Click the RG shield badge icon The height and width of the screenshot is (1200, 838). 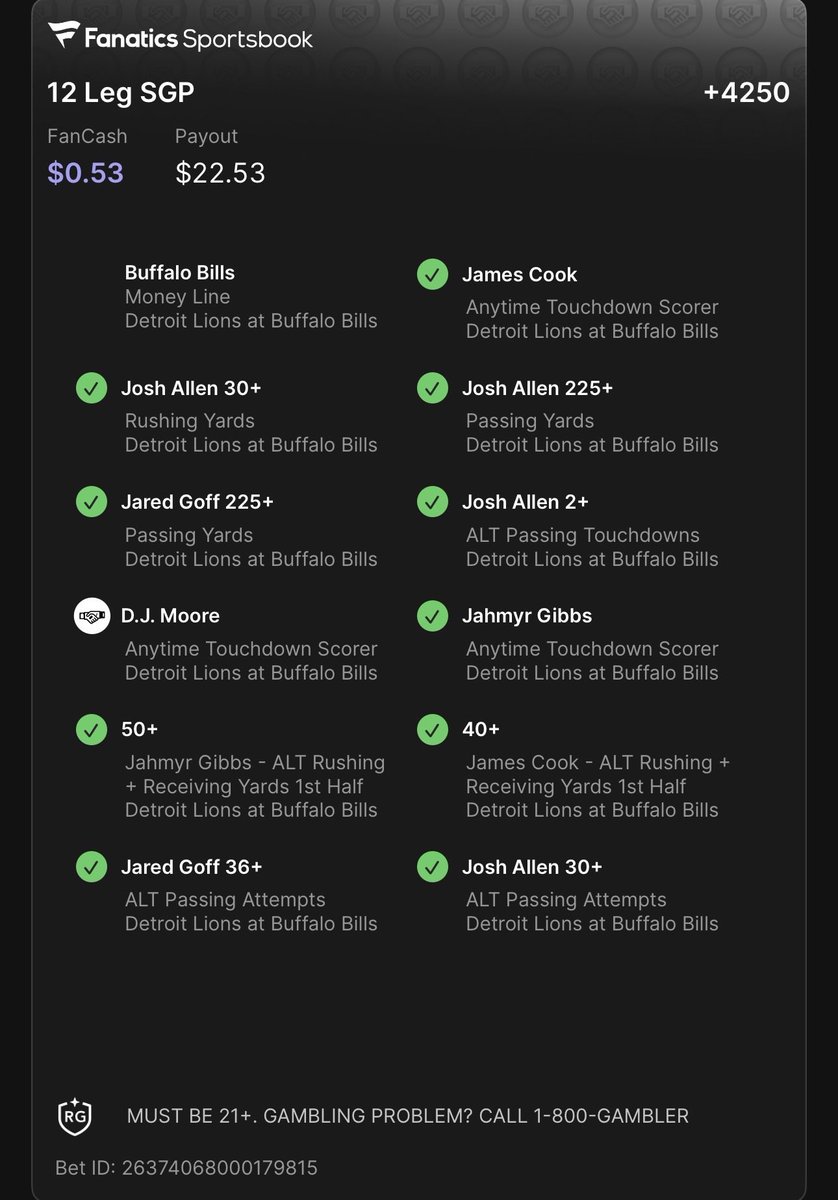75,1118
